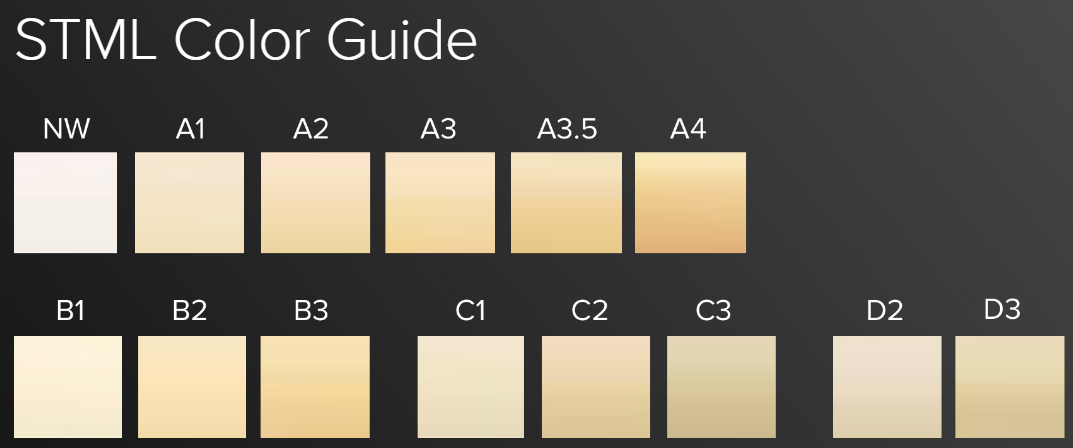Pick the A4 color swatch

(x=690, y=203)
